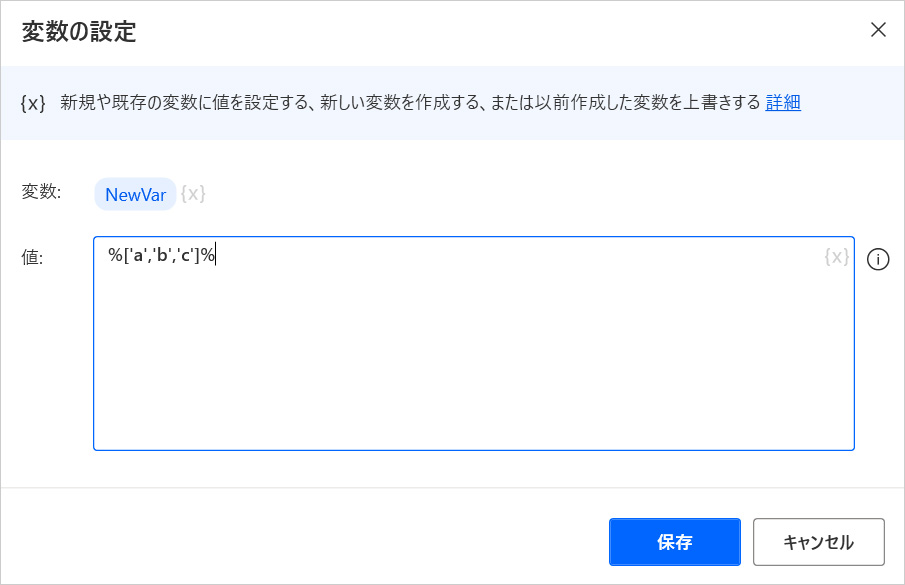
Task: Click the empty area of the value text box
Action: click(x=473, y=360)
